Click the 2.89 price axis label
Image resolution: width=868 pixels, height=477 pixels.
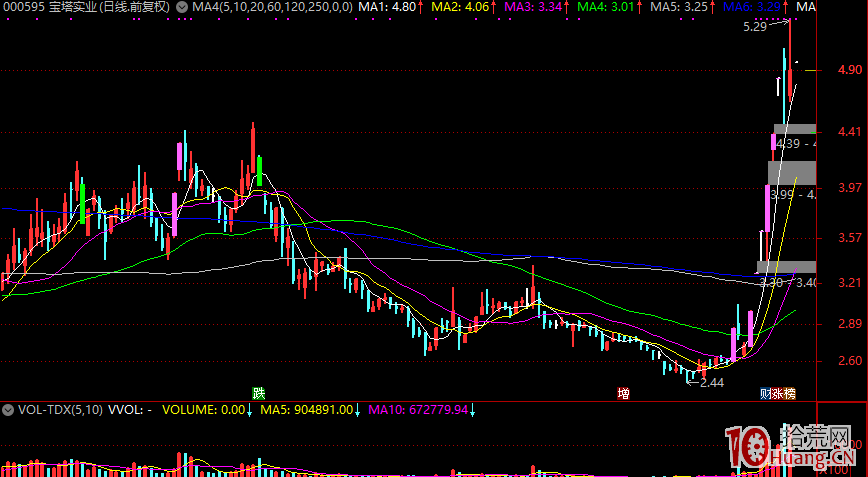tap(850, 324)
